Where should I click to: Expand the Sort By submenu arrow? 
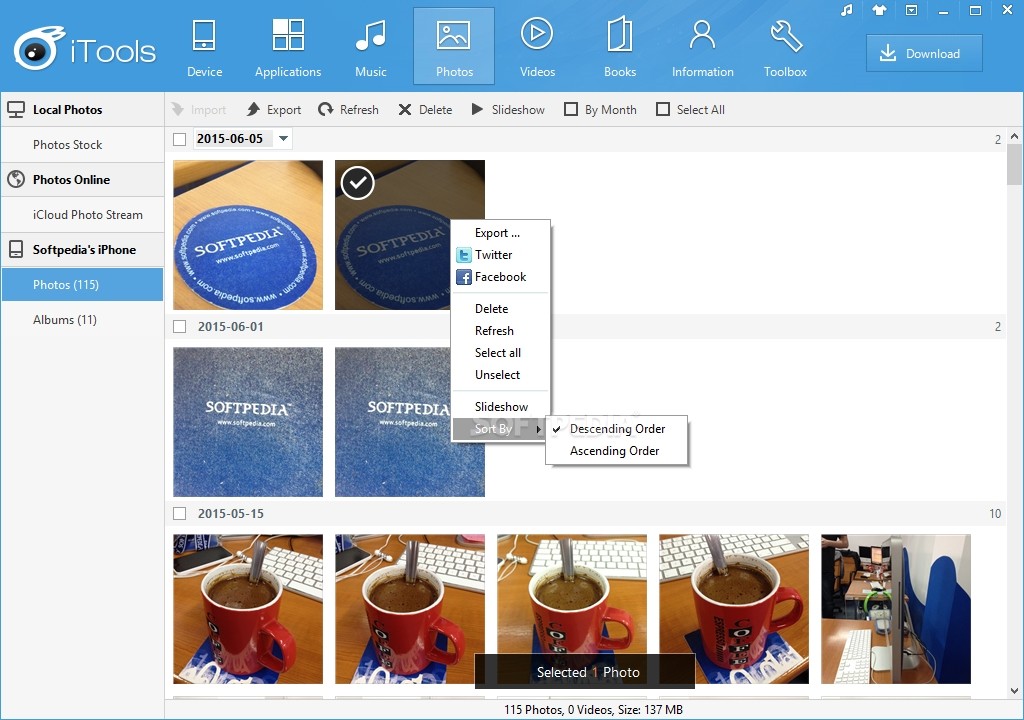539,429
